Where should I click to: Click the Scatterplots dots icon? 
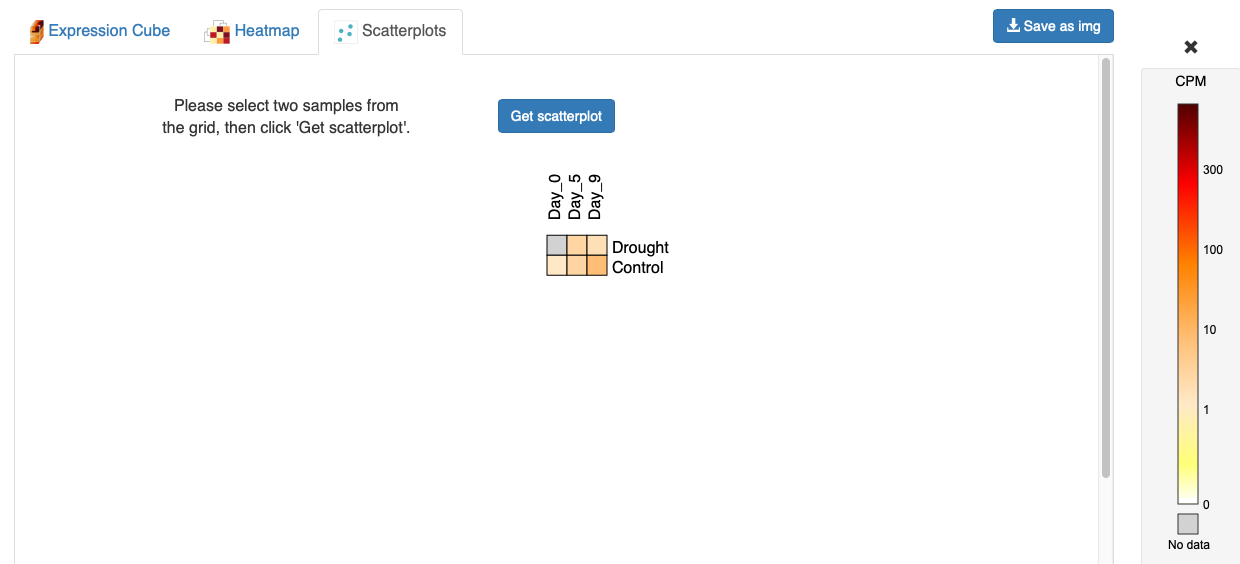[x=346, y=33]
